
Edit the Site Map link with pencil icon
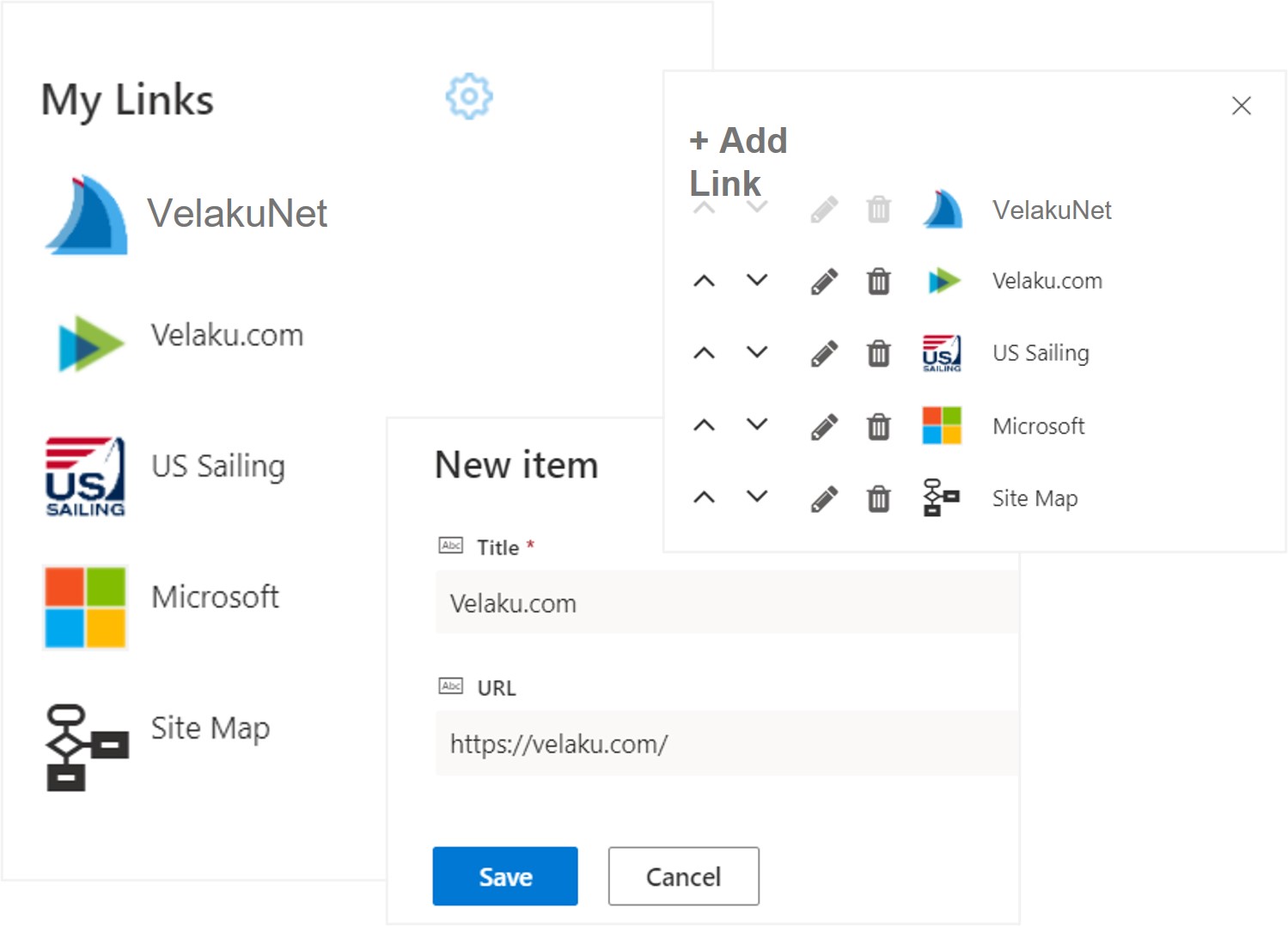tap(824, 498)
